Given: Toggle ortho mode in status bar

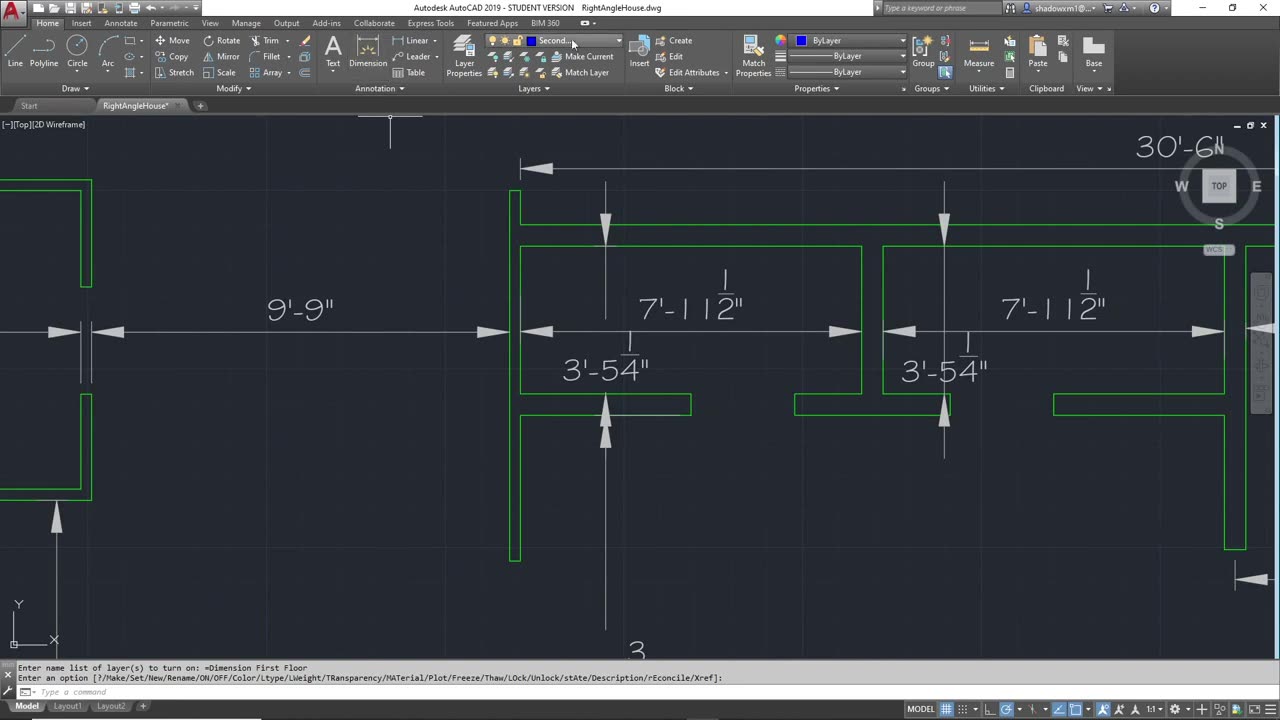Looking at the screenshot, I should pyautogui.click(x=989, y=709).
